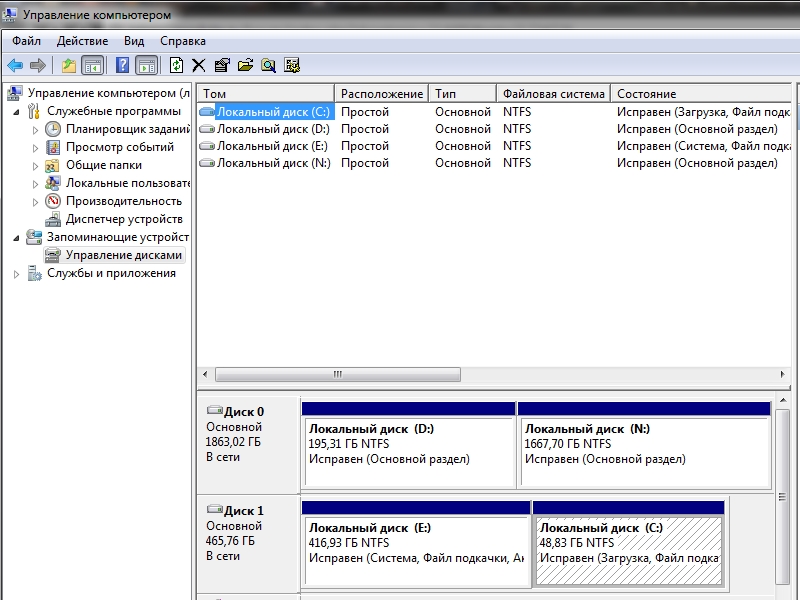This screenshot has width=800, height=600.
Task: Click the Производительность icon
Action: pos(53,201)
